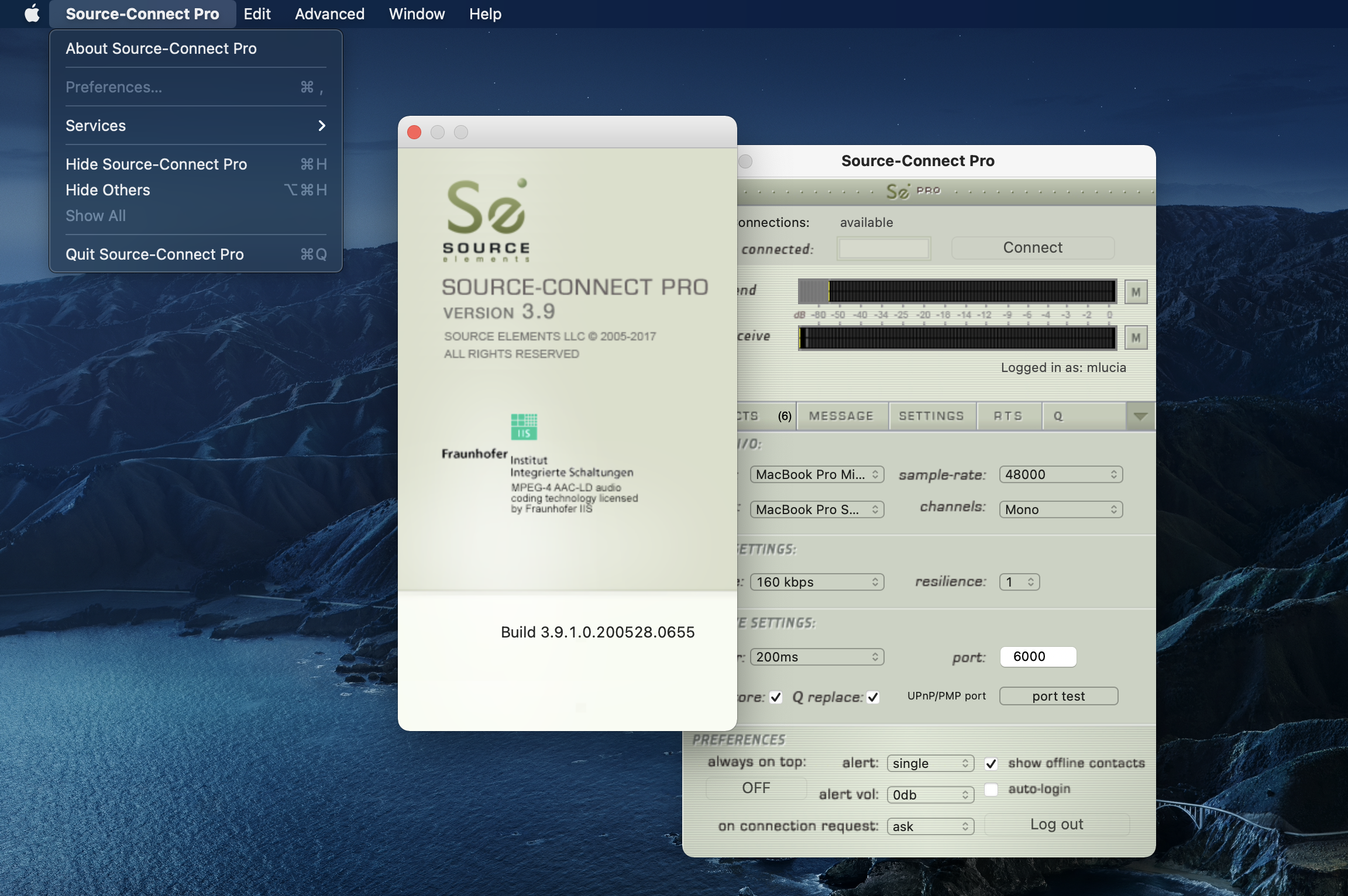The height and width of the screenshot is (896, 1348).
Task: Click the gray down-arrow next to Q tab
Action: tap(1140, 416)
